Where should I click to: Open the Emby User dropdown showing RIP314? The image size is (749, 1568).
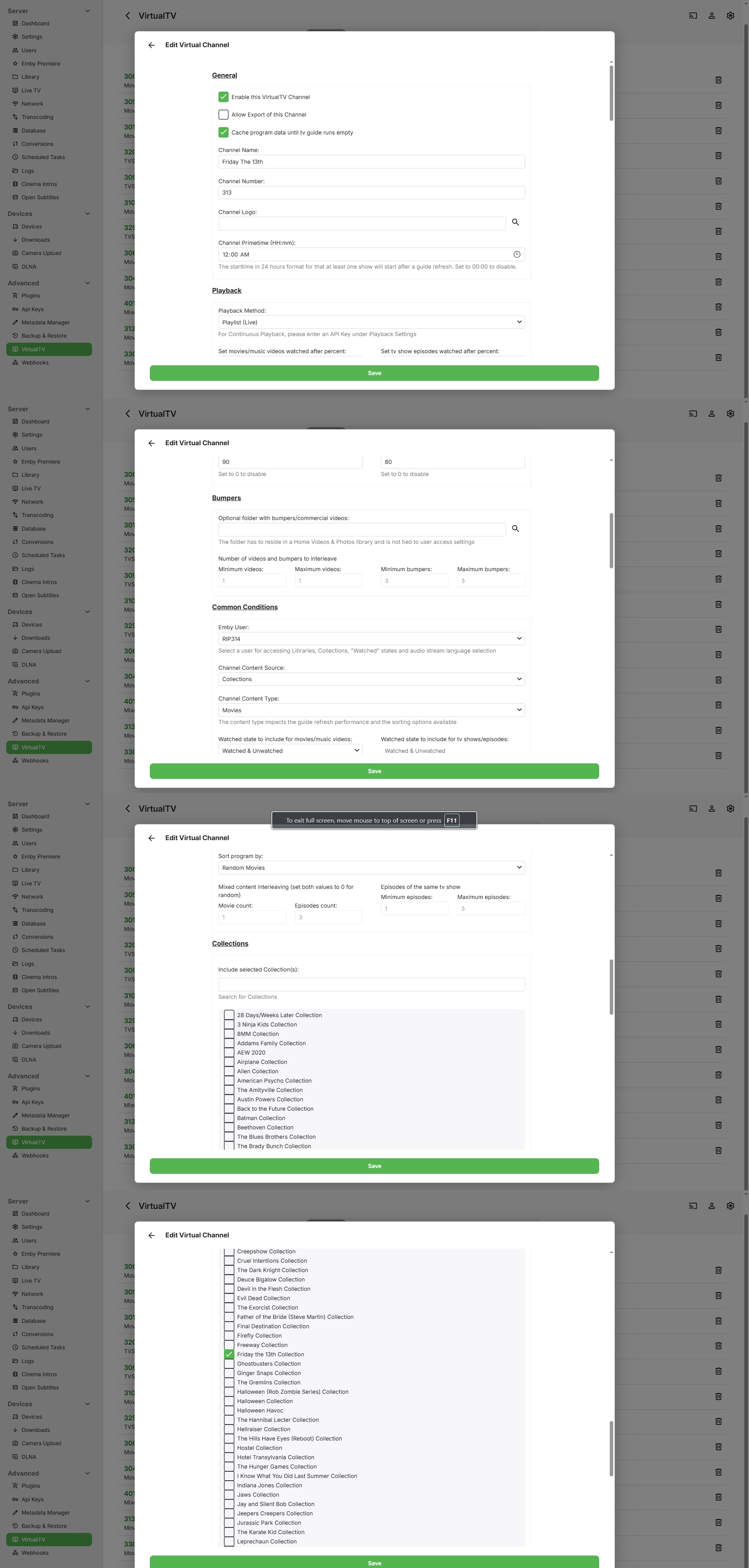pyautogui.click(x=371, y=639)
